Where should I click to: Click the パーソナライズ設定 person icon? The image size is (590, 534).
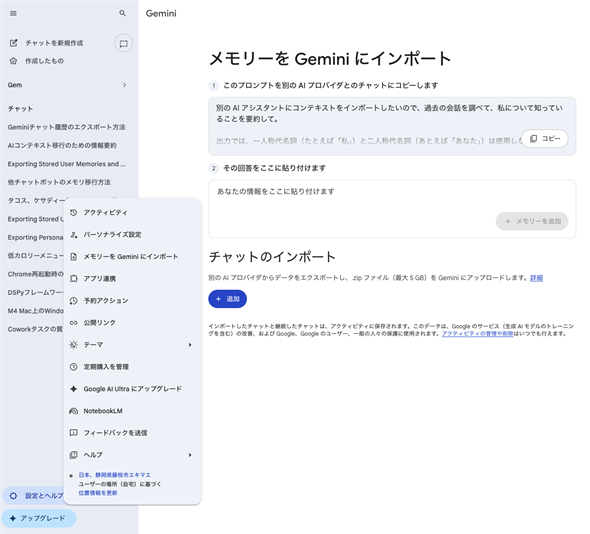tap(74, 234)
